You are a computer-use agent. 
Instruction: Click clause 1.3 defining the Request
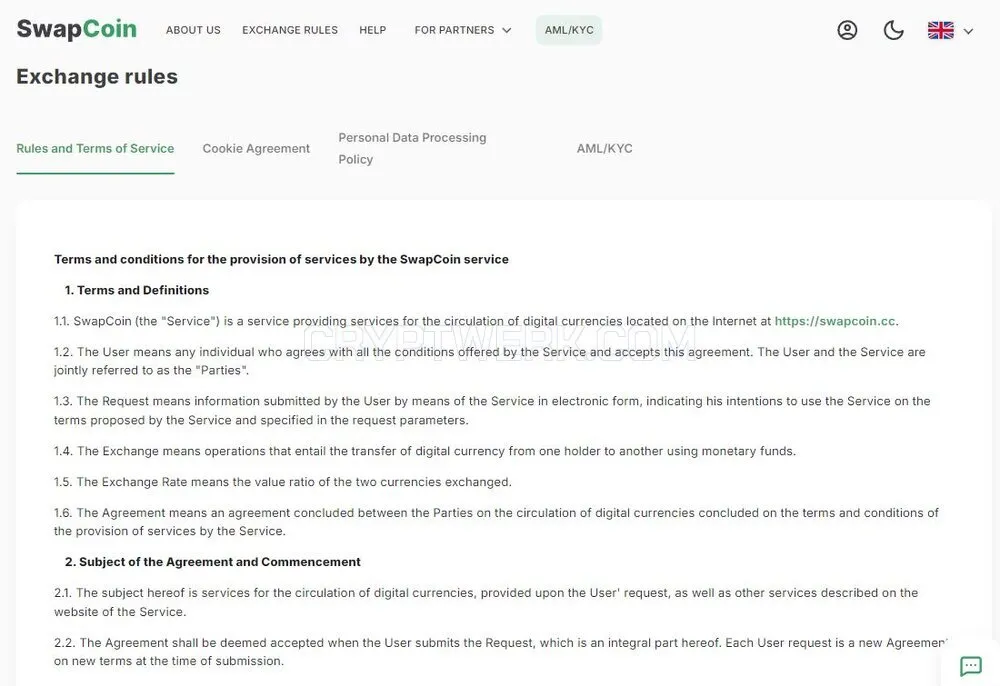coord(492,411)
